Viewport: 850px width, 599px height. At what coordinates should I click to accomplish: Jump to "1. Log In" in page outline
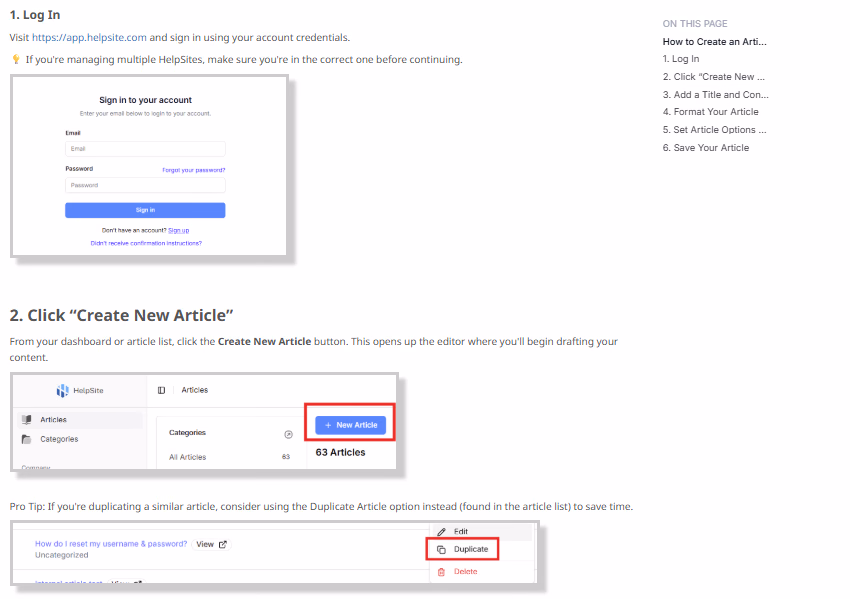click(681, 59)
